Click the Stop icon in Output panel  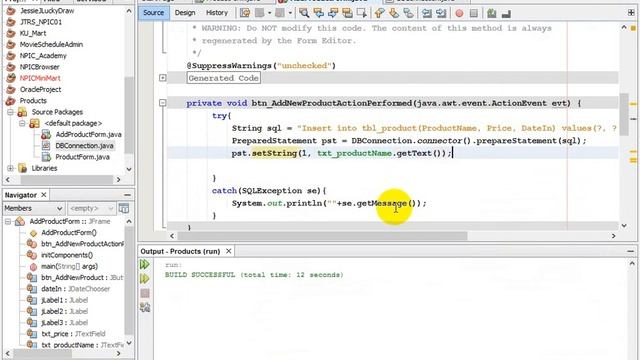pyautogui.click(x=144, y=293)
